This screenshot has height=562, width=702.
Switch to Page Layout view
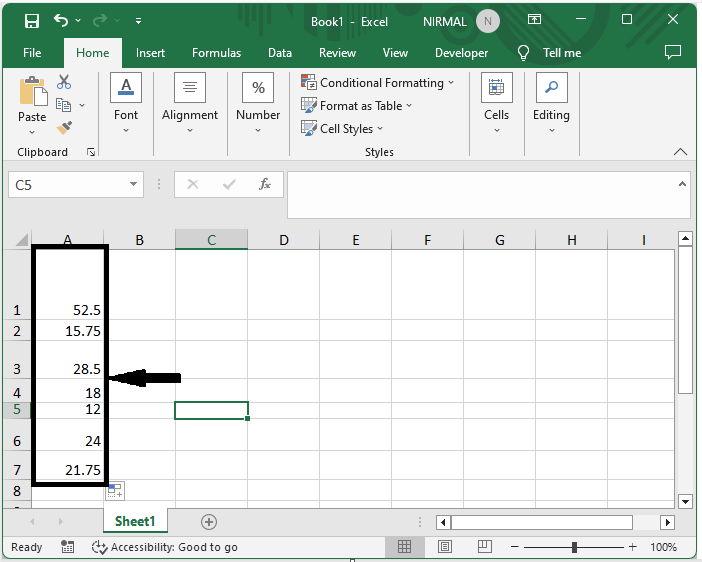tap(445, 546)
